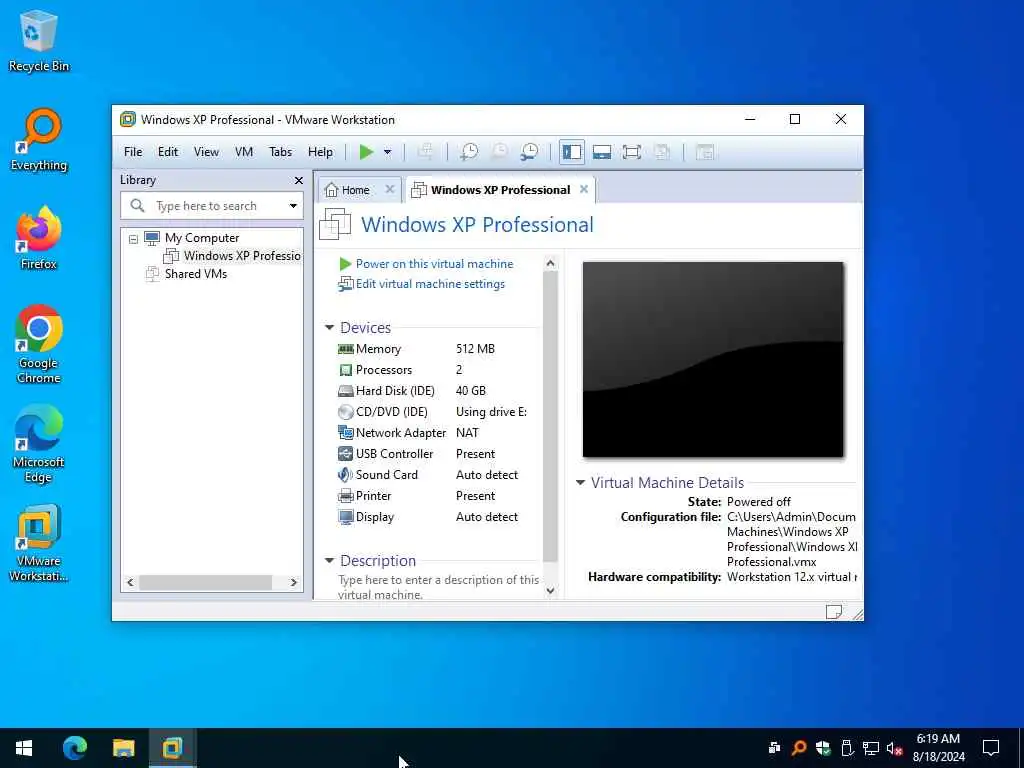The image size is (1024, 768).
Task: Open the notification center icon
Action: pyautogui.click(x=991, y=748)
